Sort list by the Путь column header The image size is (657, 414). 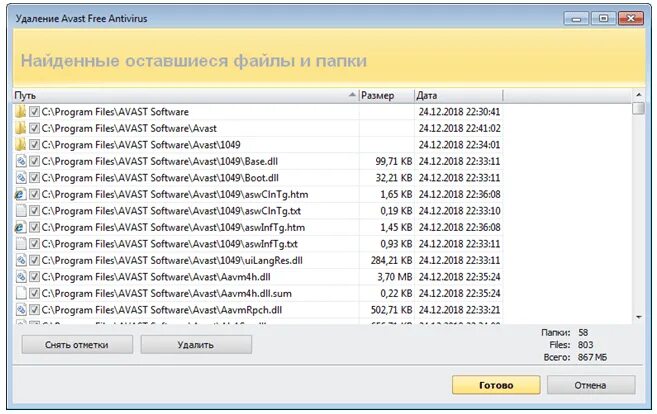click(x=180, y=96)
